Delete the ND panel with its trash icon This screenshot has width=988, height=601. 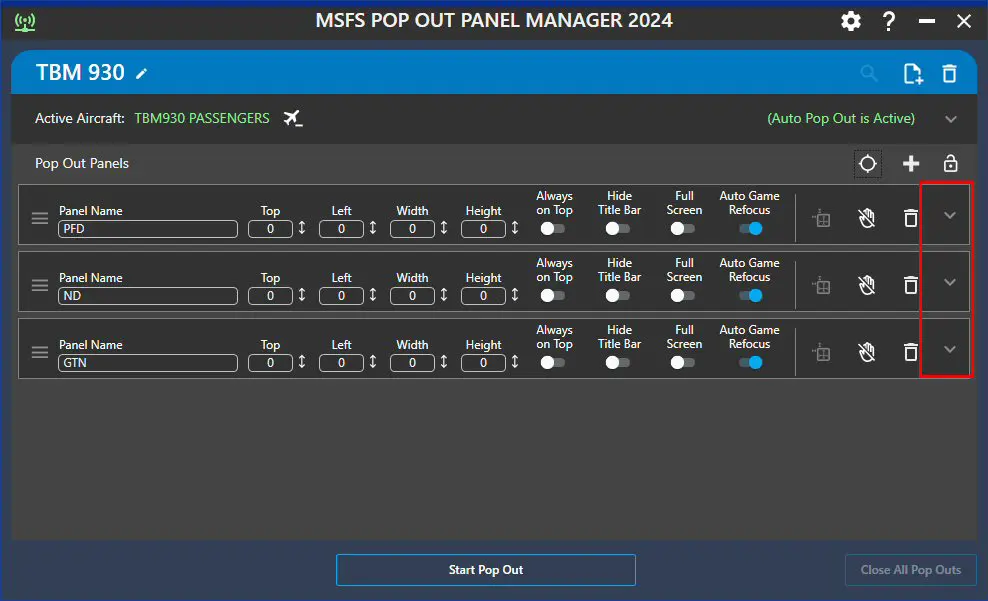910,285
